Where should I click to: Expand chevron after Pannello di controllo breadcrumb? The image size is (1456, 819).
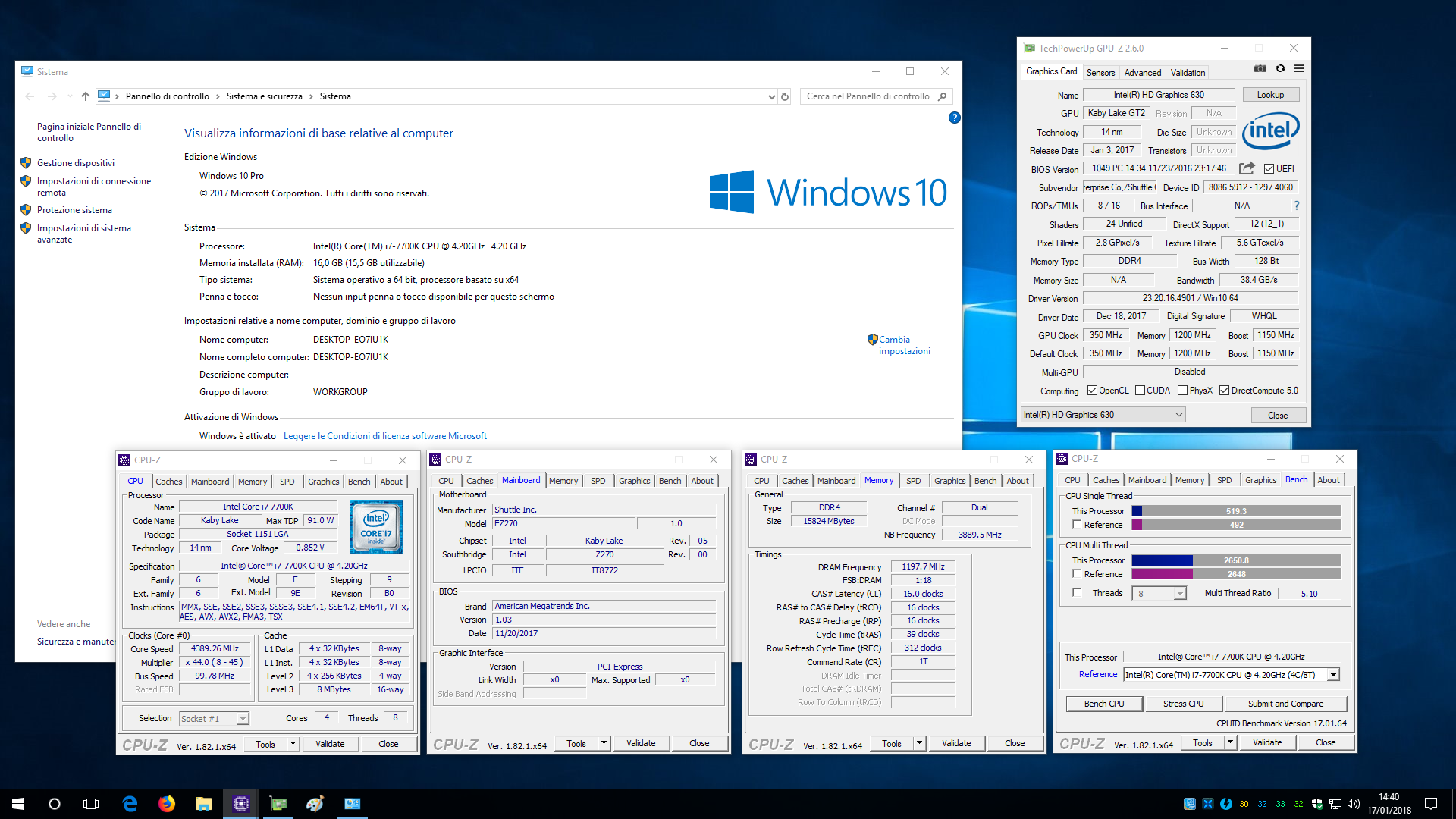[x=218, y=96]
